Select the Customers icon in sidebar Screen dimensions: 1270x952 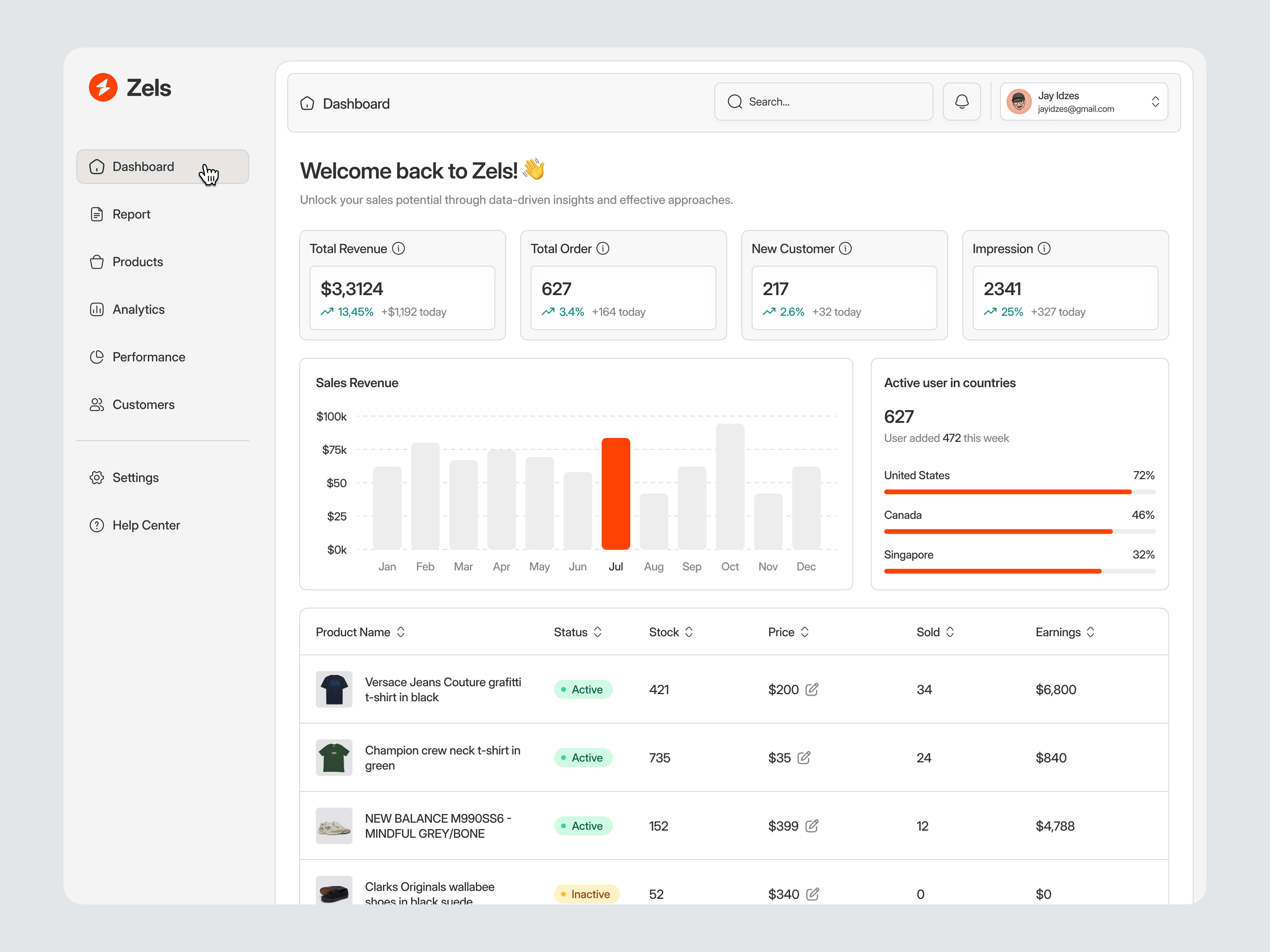[x=97, y=405]
